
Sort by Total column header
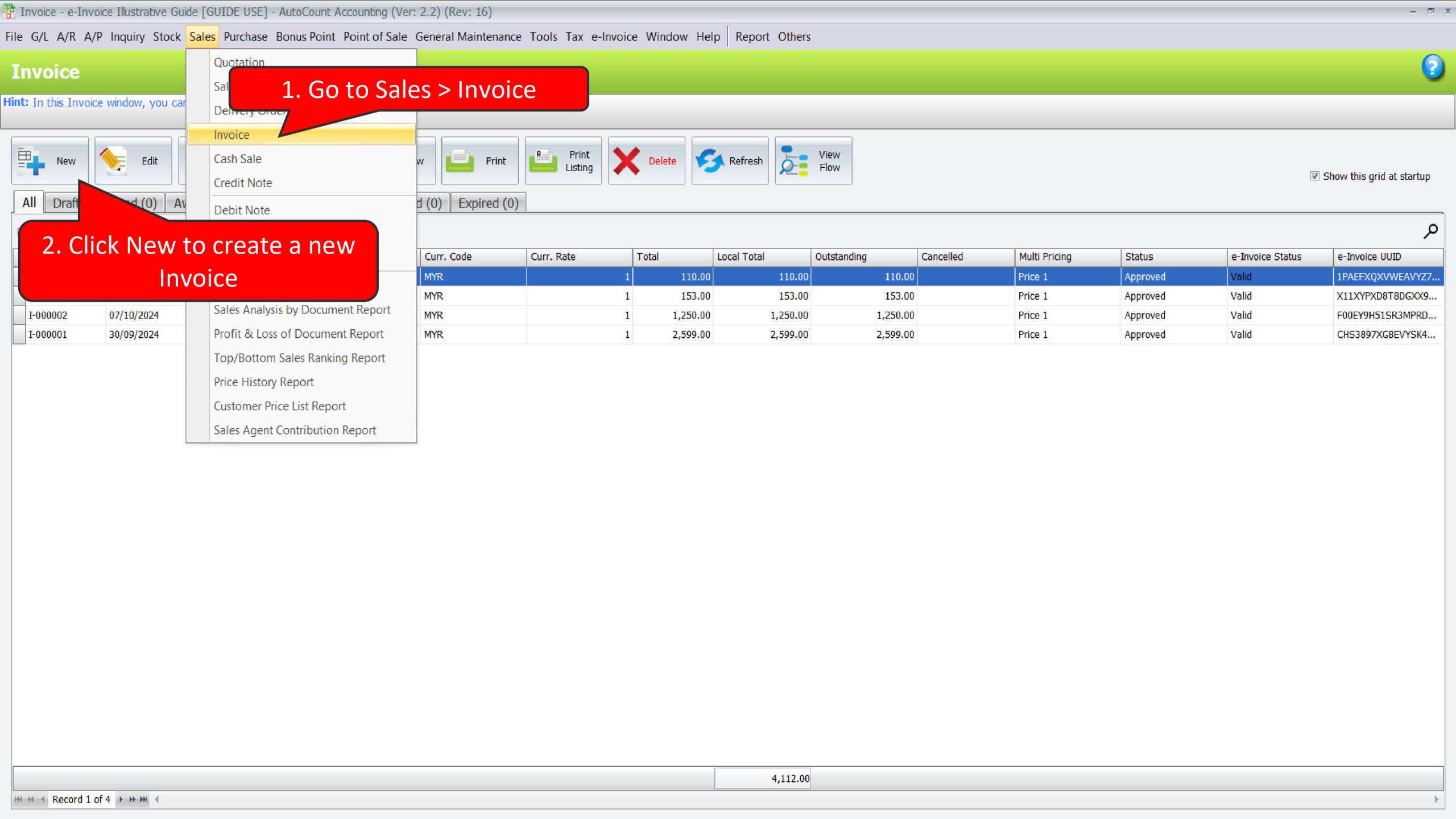tap(673, 257)
